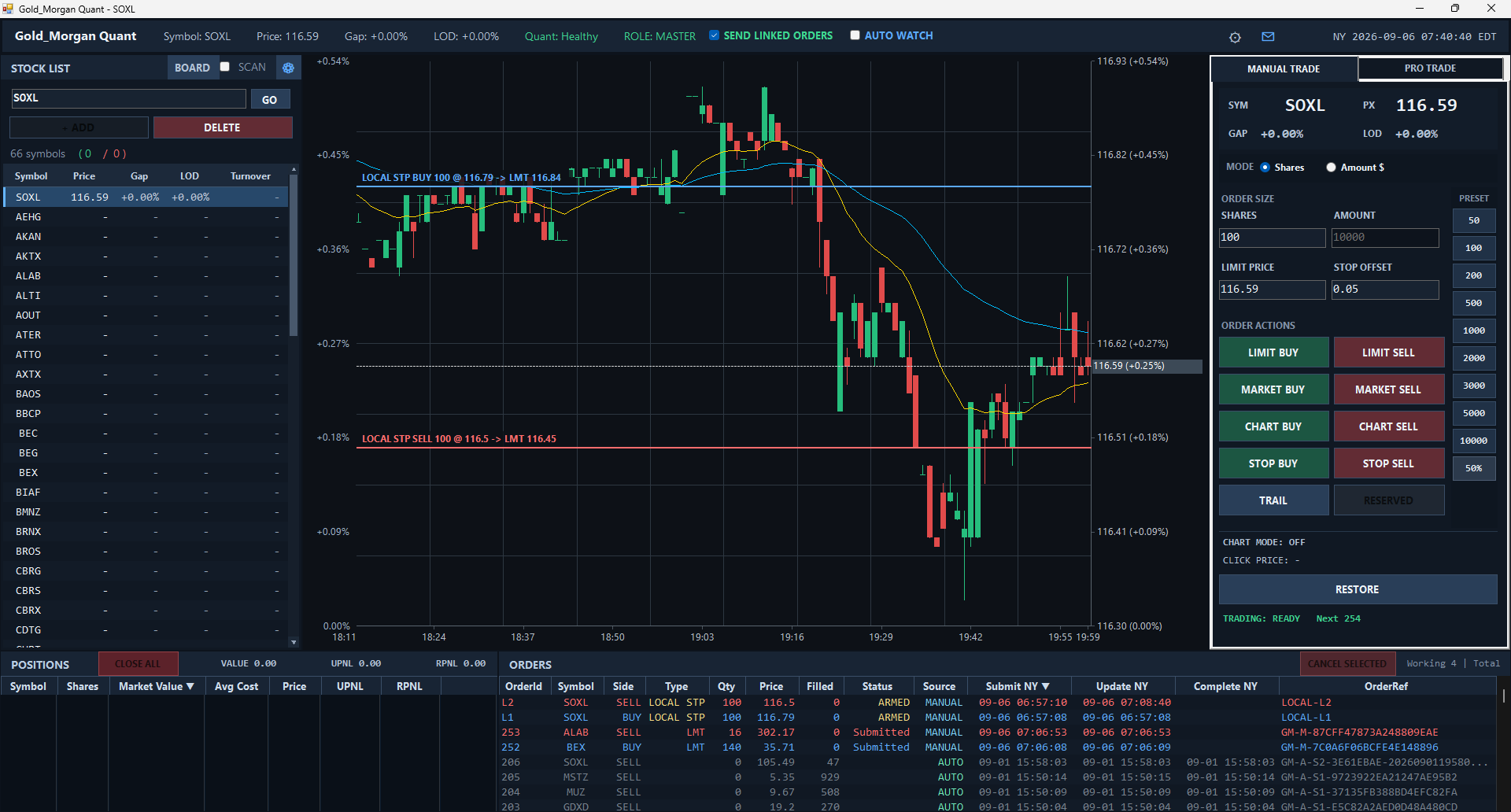Tick the SCAN checkbox
Image resolution: width=1511 pixels, height=812 pixels.
[x=225, y=67]
